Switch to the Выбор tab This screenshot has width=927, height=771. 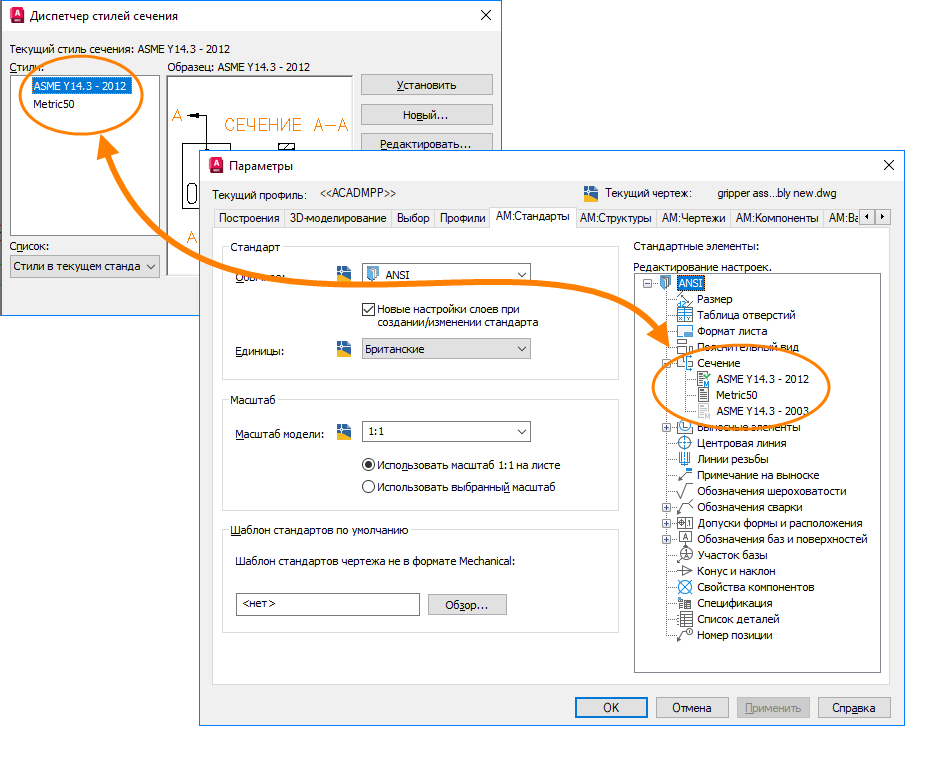tap(413, 218)
